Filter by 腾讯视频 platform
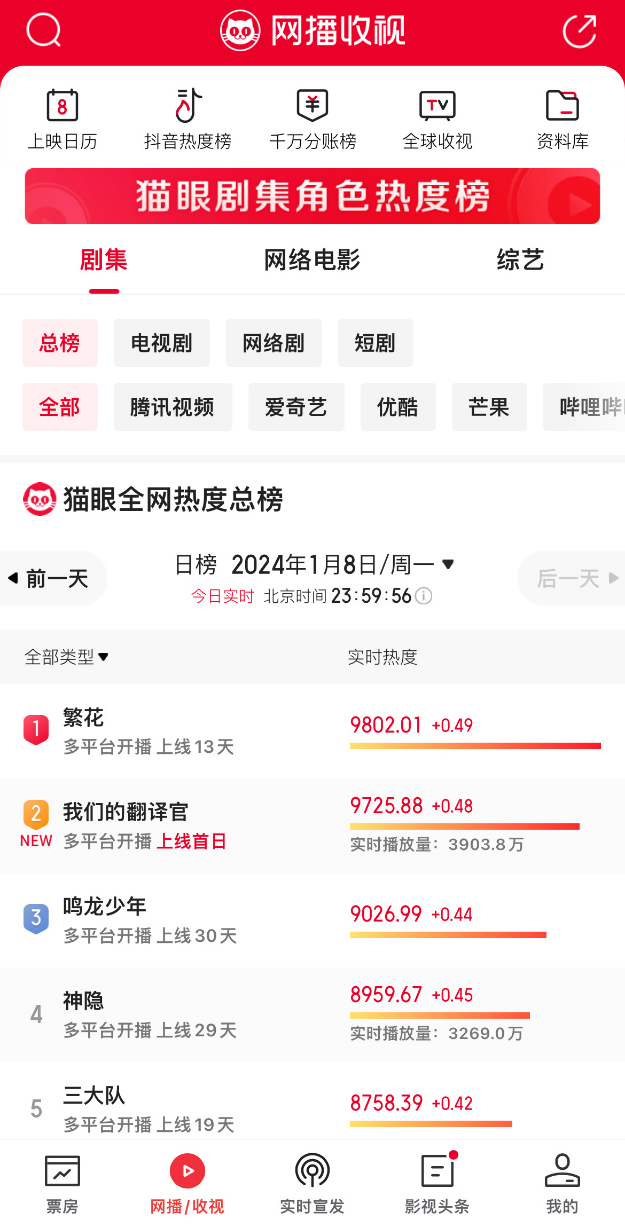This screenshot has height=1228, width=625. tap(172, 407)
